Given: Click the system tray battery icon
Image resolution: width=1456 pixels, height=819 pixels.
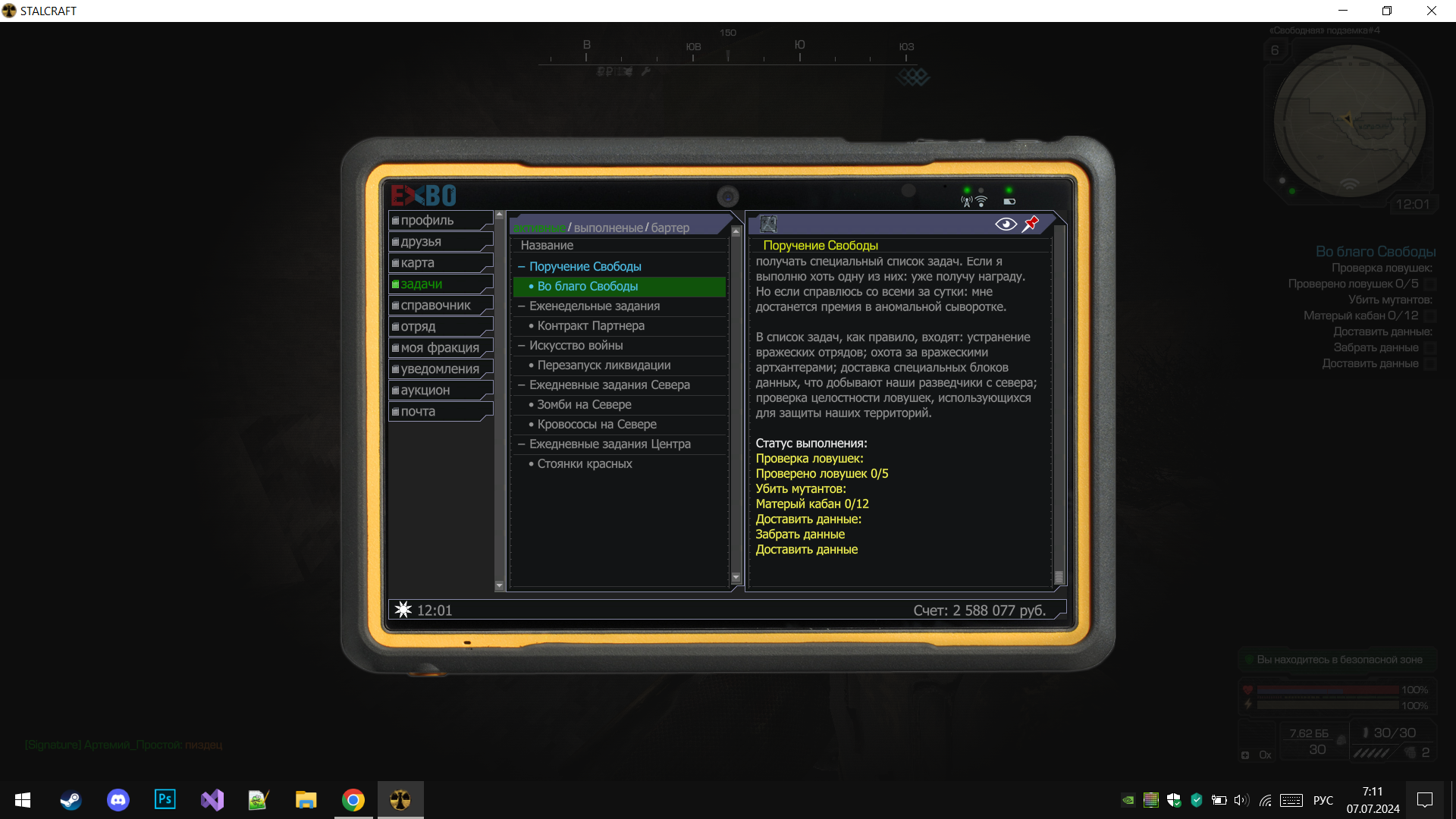Looking at the screenshot, I should [1219, 800].
